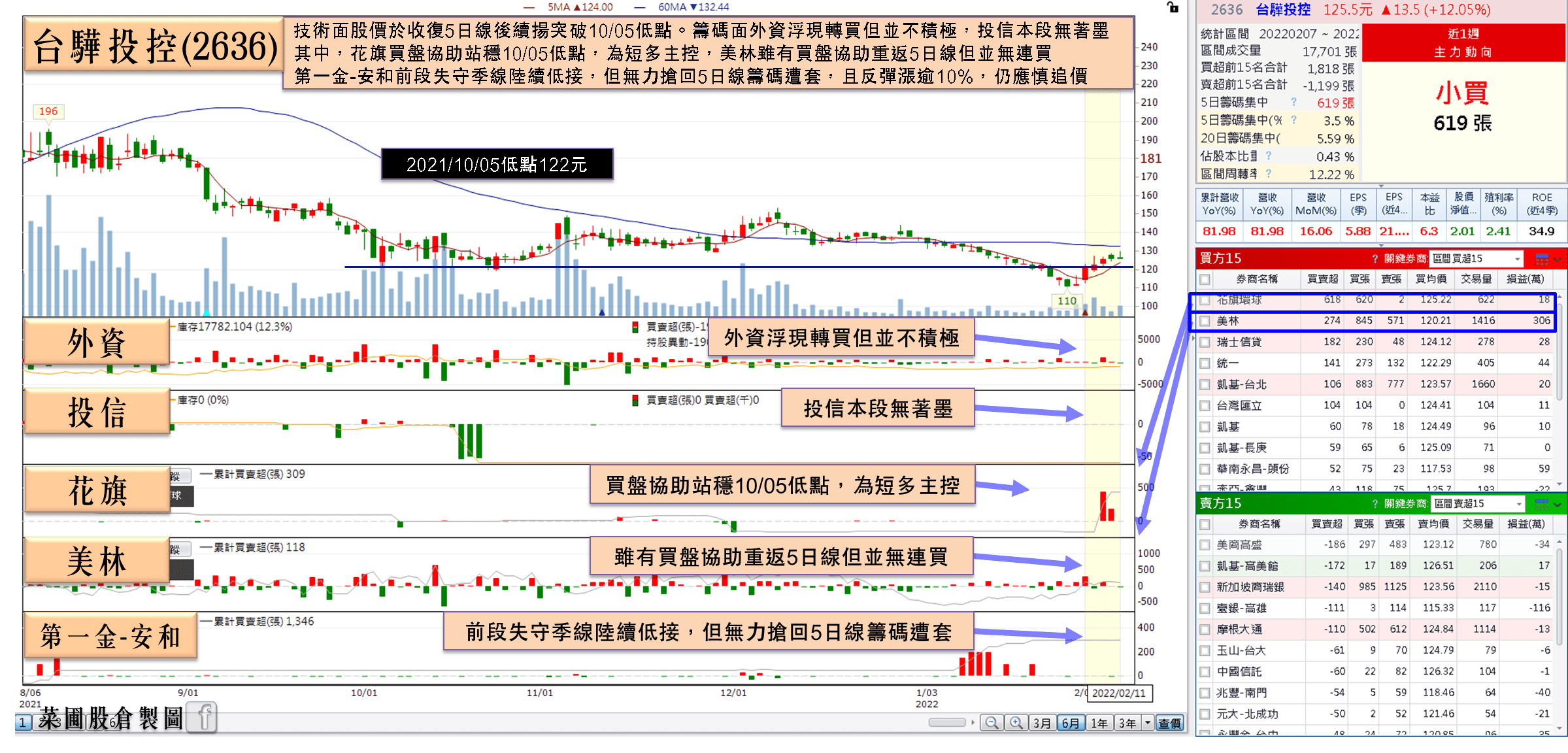Click the 5MA 124.00 legend label
1568x753 pixels.
pyautogui.click(x=580, y=7)
